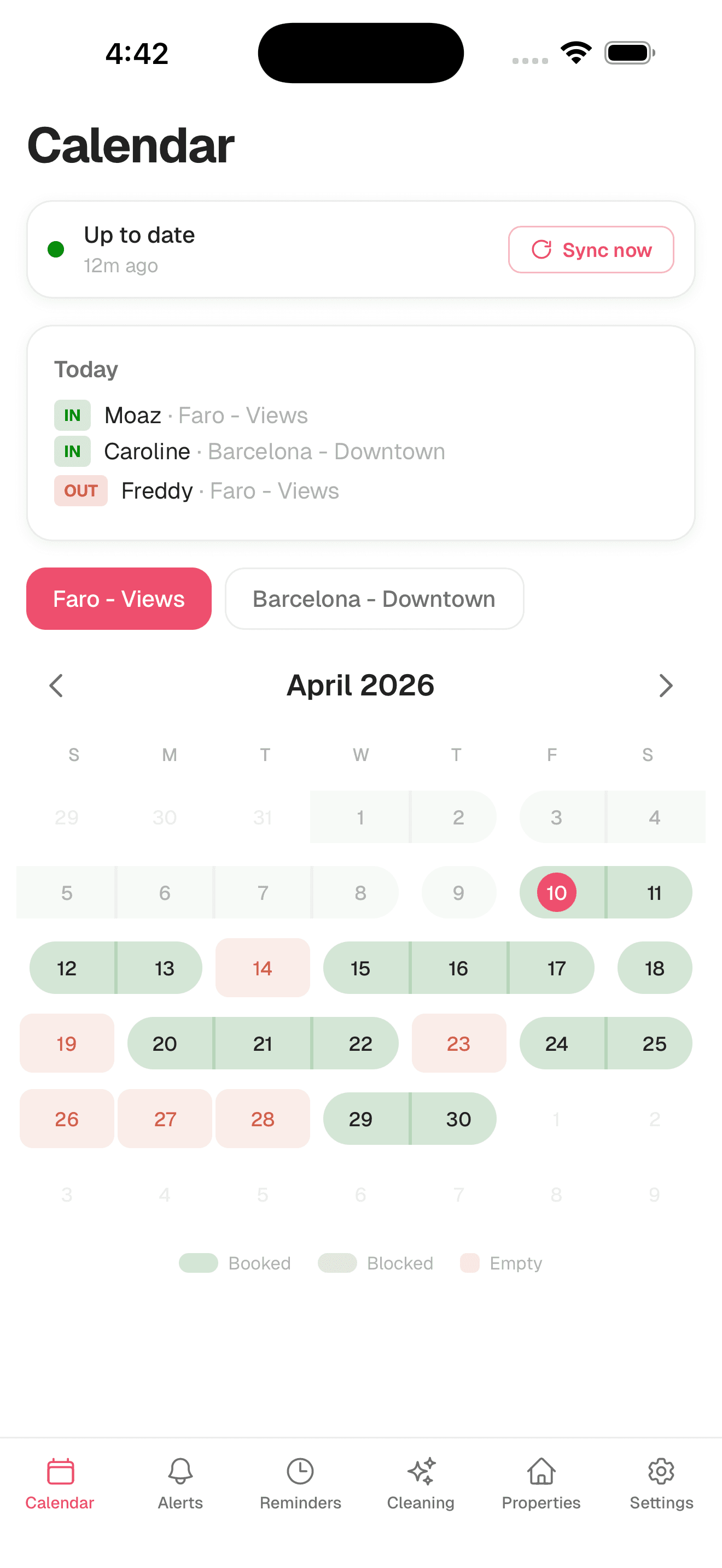The width and height of the screenshot is (722, 1568).
Task: Tap the green sync status dot
Action: [x=56, y=249]
